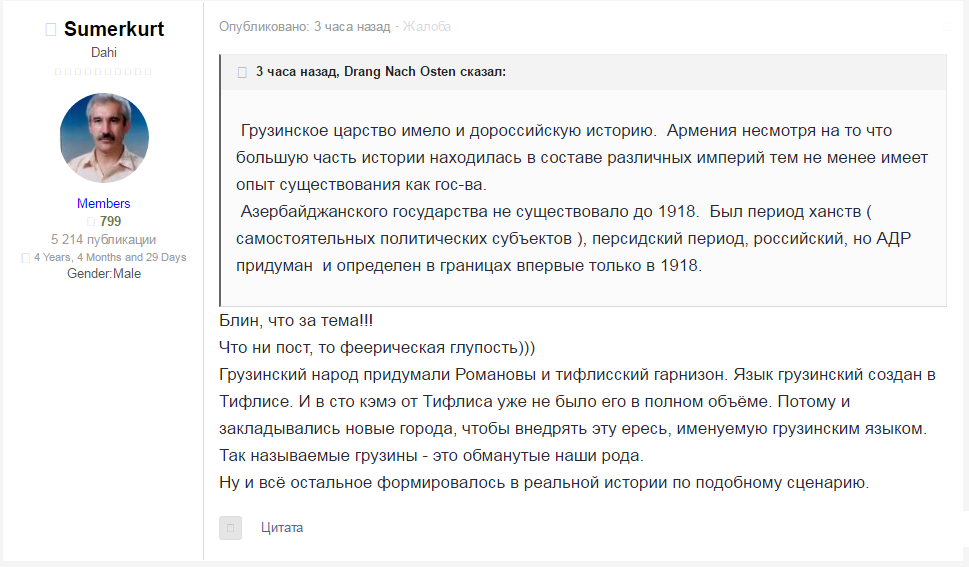The height and width of the screenshot is (567, 969).
Task: Click the Dahi rank title under the username
Action: [x=104, y=53]
